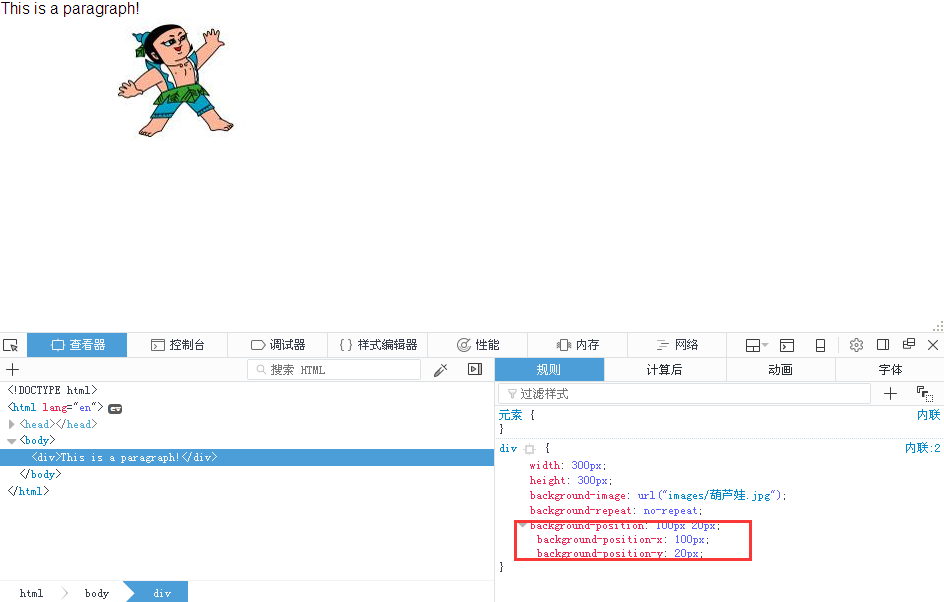Collapse the body element node
944x602 pixels.
point(11,441)
